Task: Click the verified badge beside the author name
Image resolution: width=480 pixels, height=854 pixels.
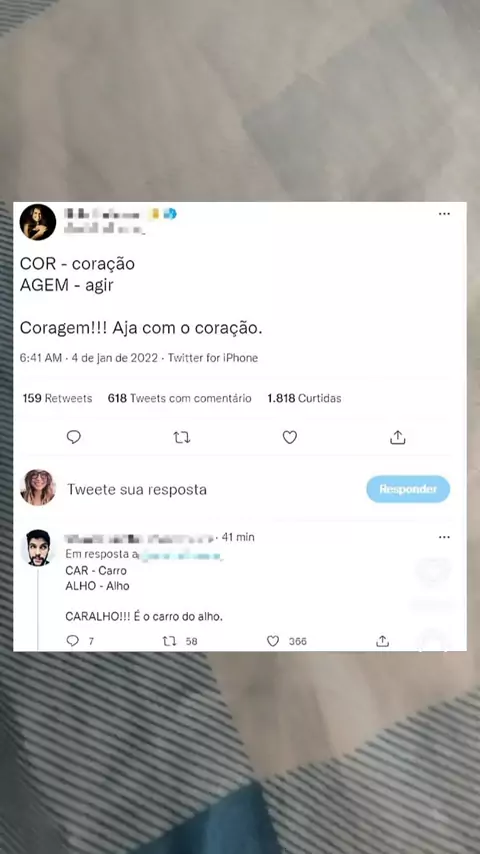Action: 170,214
